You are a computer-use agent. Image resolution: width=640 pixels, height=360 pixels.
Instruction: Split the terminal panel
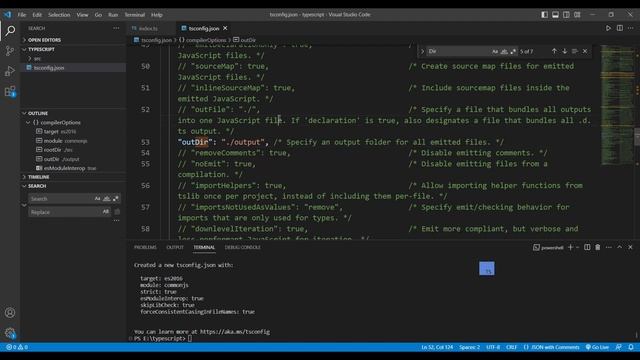587,247
